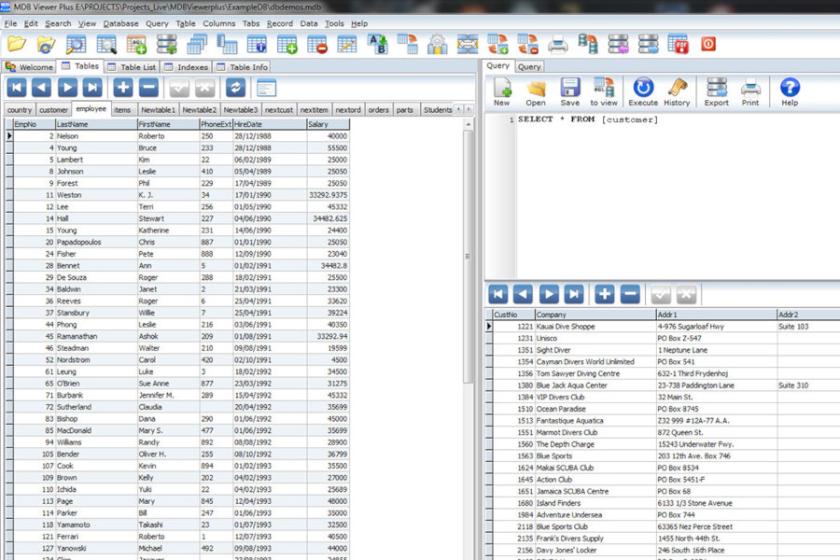Click the table info icon with blue badge
Screen dimensions: 840x560
coord(257,44)
